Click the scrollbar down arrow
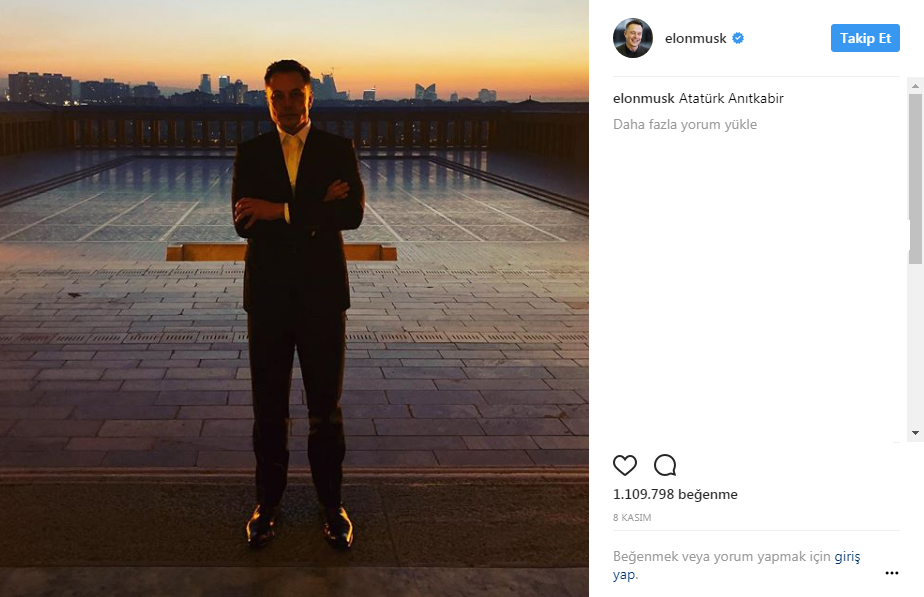The height and width of the screenshot is (597, 924). pos(915,433)
